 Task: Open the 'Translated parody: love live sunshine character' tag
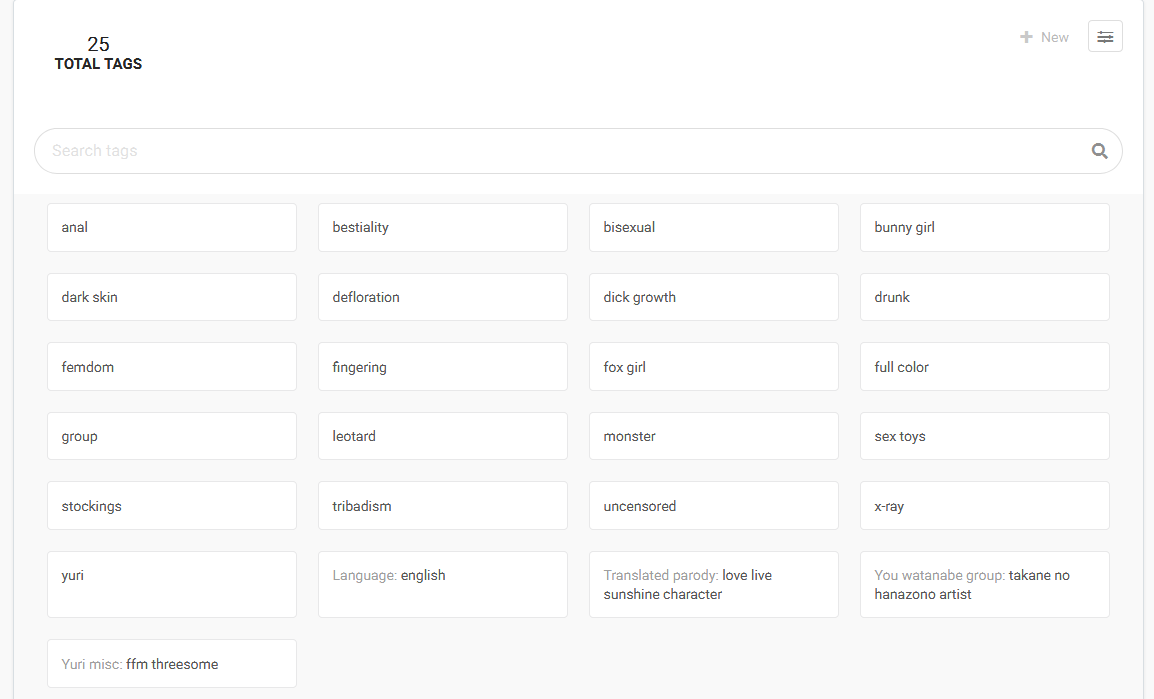(713, 584)
